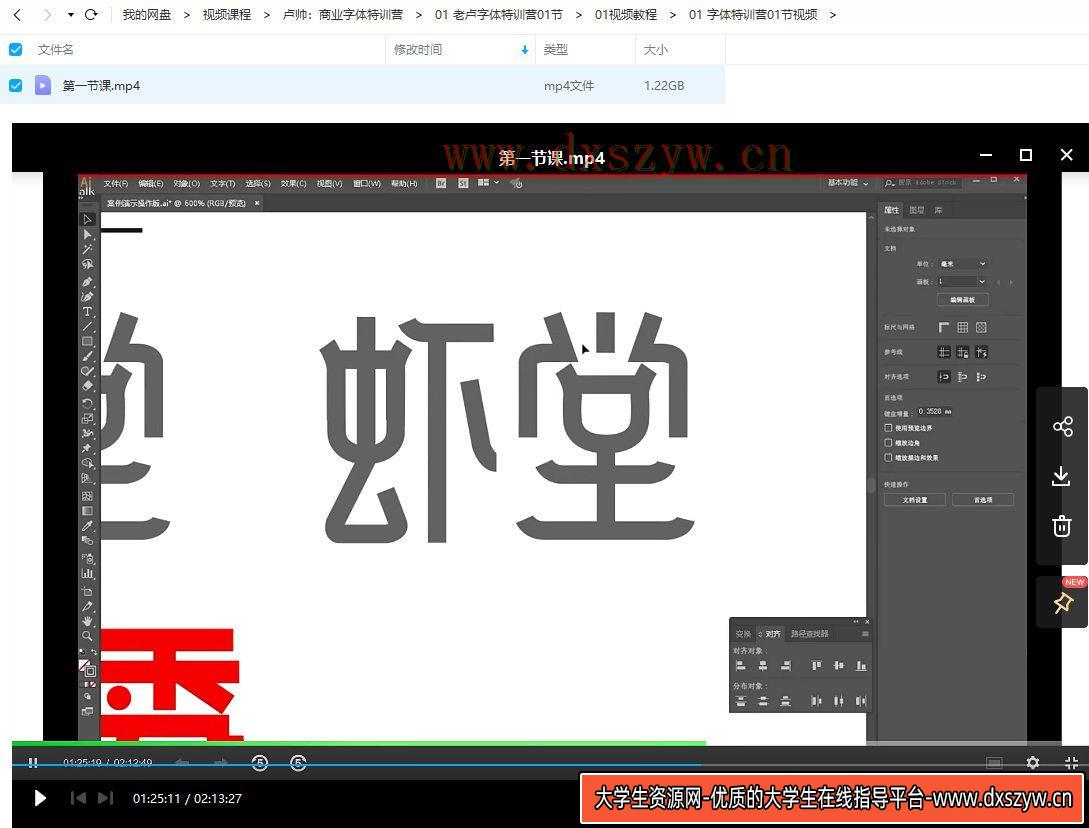Click the 文档设置 button
This screenshot has height=828, width=1089.
915,500
